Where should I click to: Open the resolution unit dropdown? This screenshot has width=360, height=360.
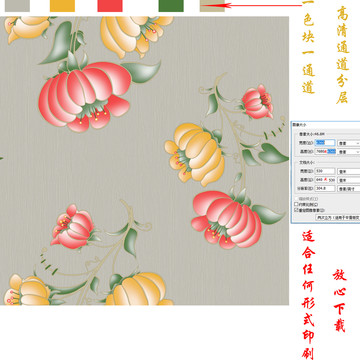(x=349, y=189)
